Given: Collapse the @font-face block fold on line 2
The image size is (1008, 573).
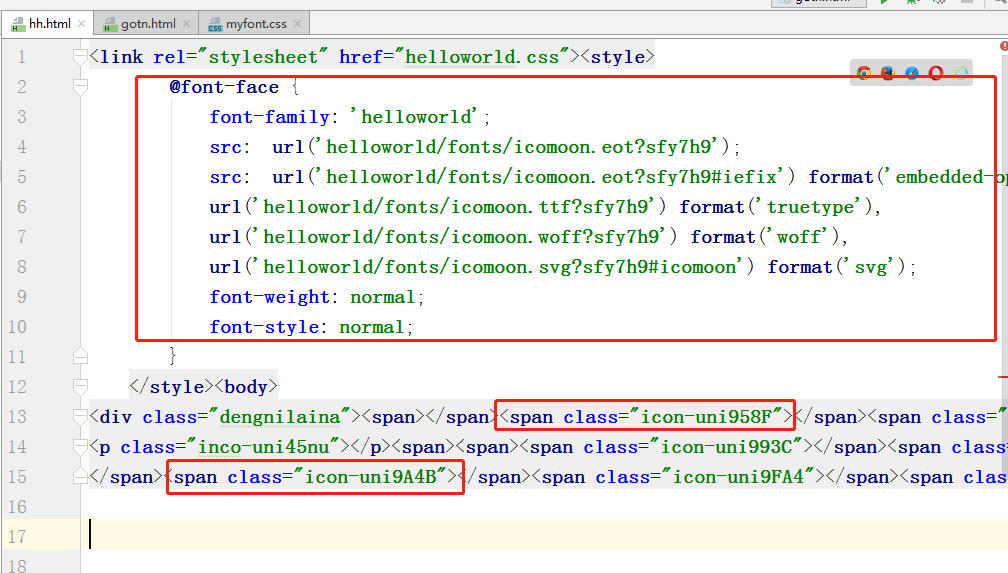Looking at the screenshot, I should click(x=80, y=87).
